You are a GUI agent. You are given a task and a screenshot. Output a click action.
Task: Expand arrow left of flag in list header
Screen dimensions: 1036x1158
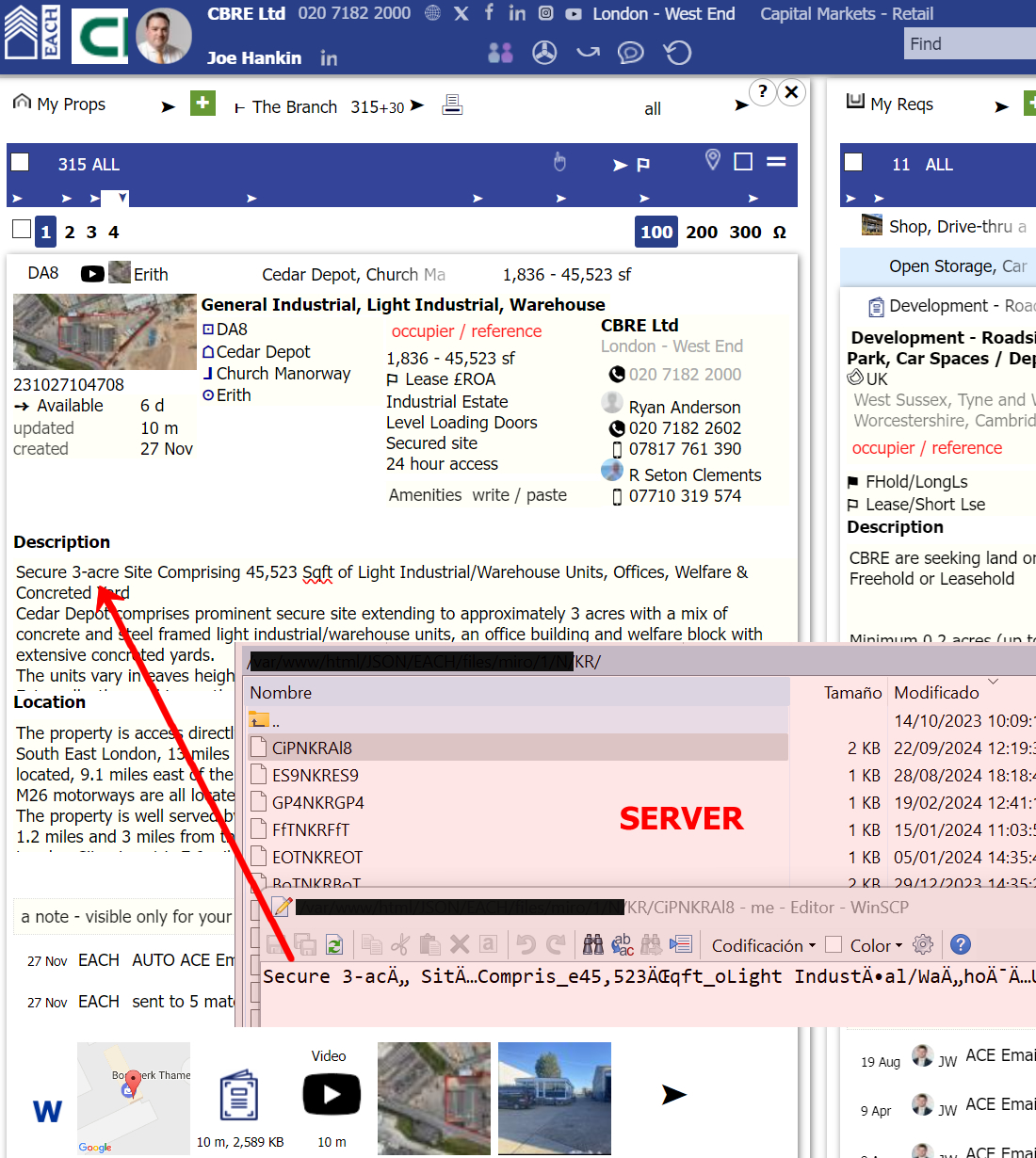click(620, 166)
